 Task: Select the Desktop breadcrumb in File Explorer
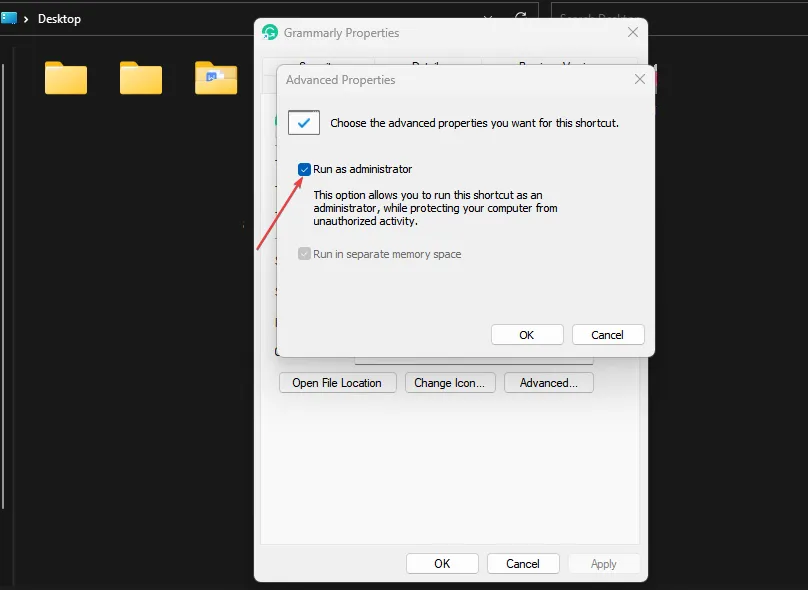tap(59, 19)
